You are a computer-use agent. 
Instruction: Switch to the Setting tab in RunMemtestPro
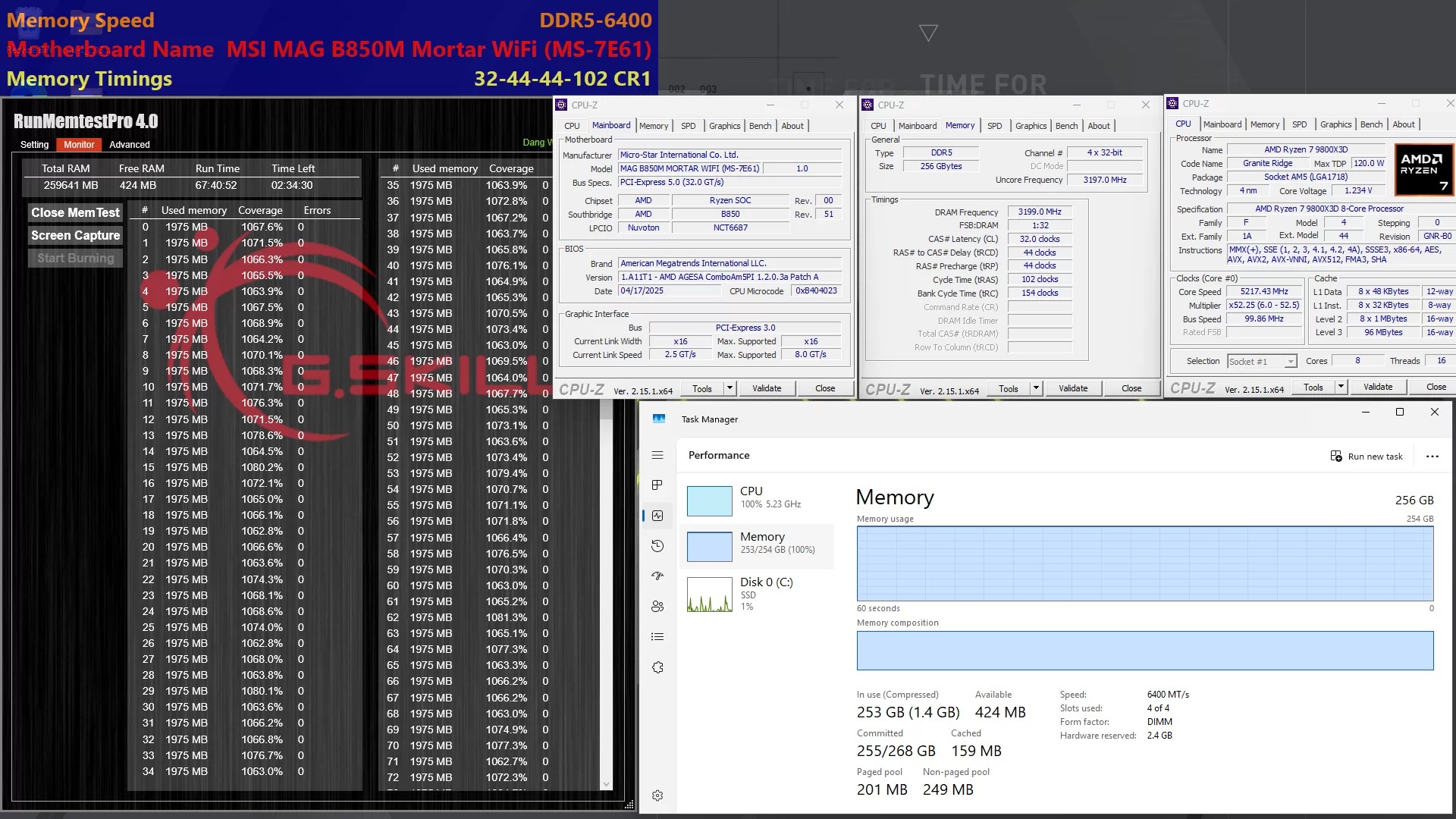click(x=34, y=144)
